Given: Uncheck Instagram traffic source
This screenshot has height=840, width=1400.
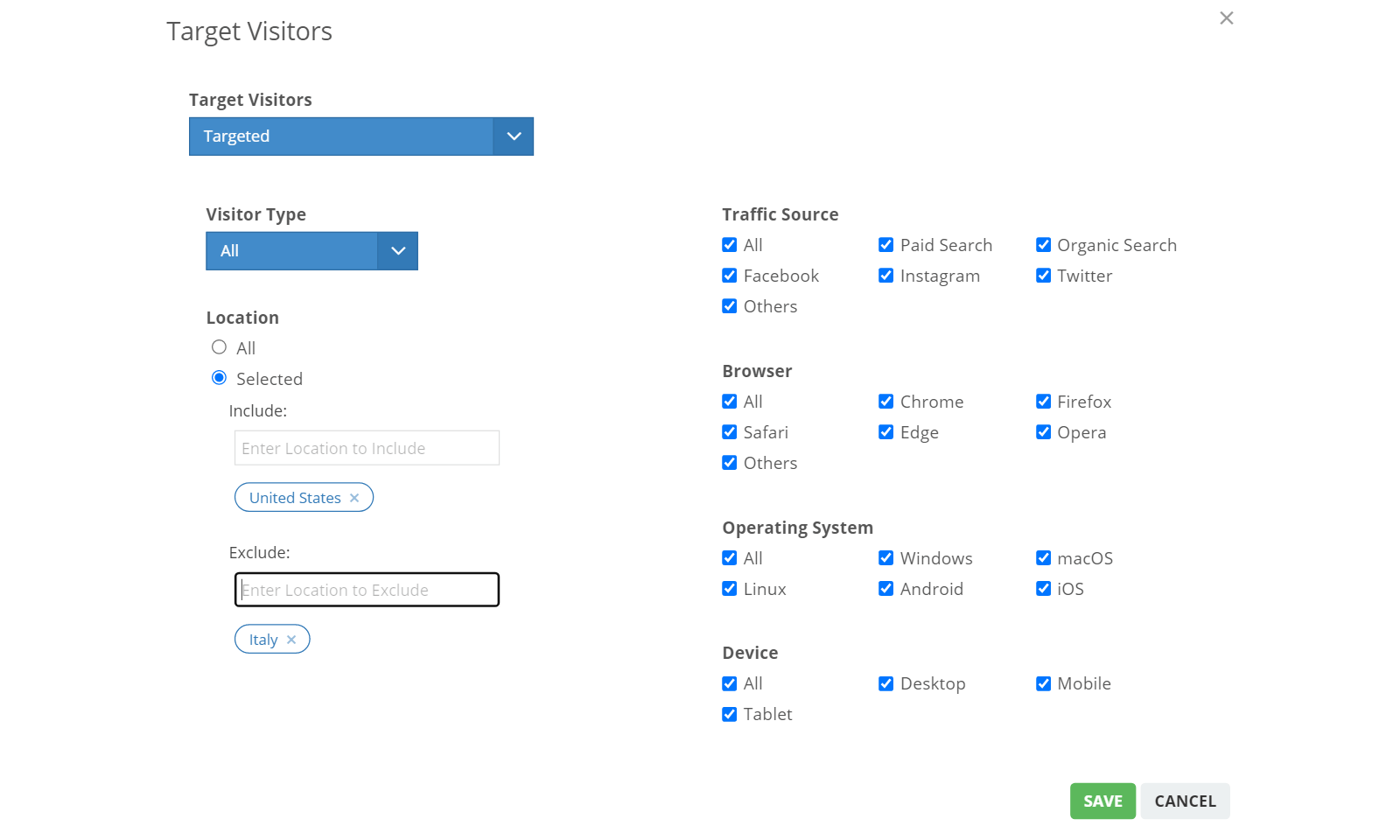Looking at the screenshot, I should coord(885,276).
